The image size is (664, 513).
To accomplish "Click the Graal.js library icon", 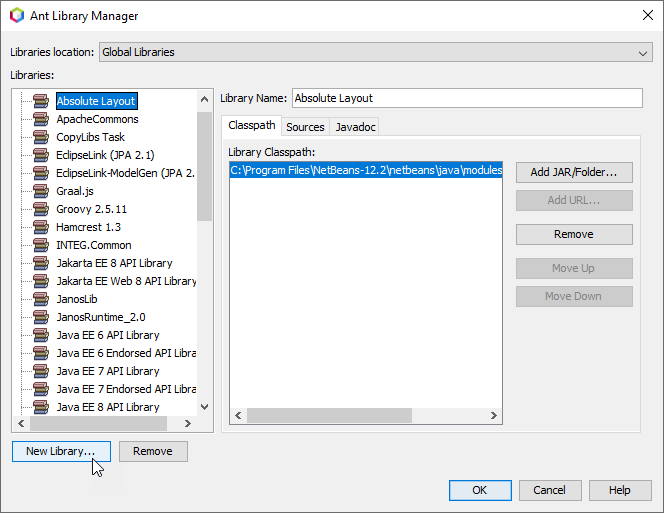I will 41,191.
